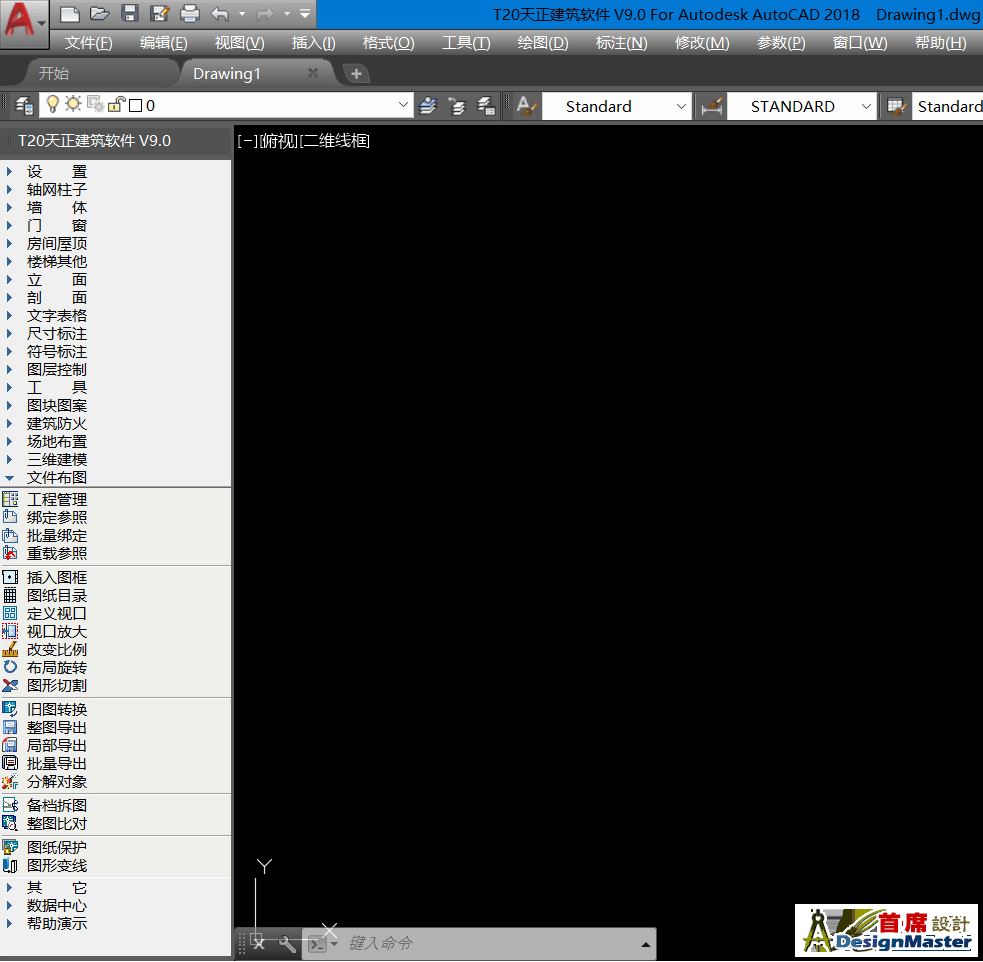983x962 pixels.
Task: Click the command line input field
Action: coord(489,943)
